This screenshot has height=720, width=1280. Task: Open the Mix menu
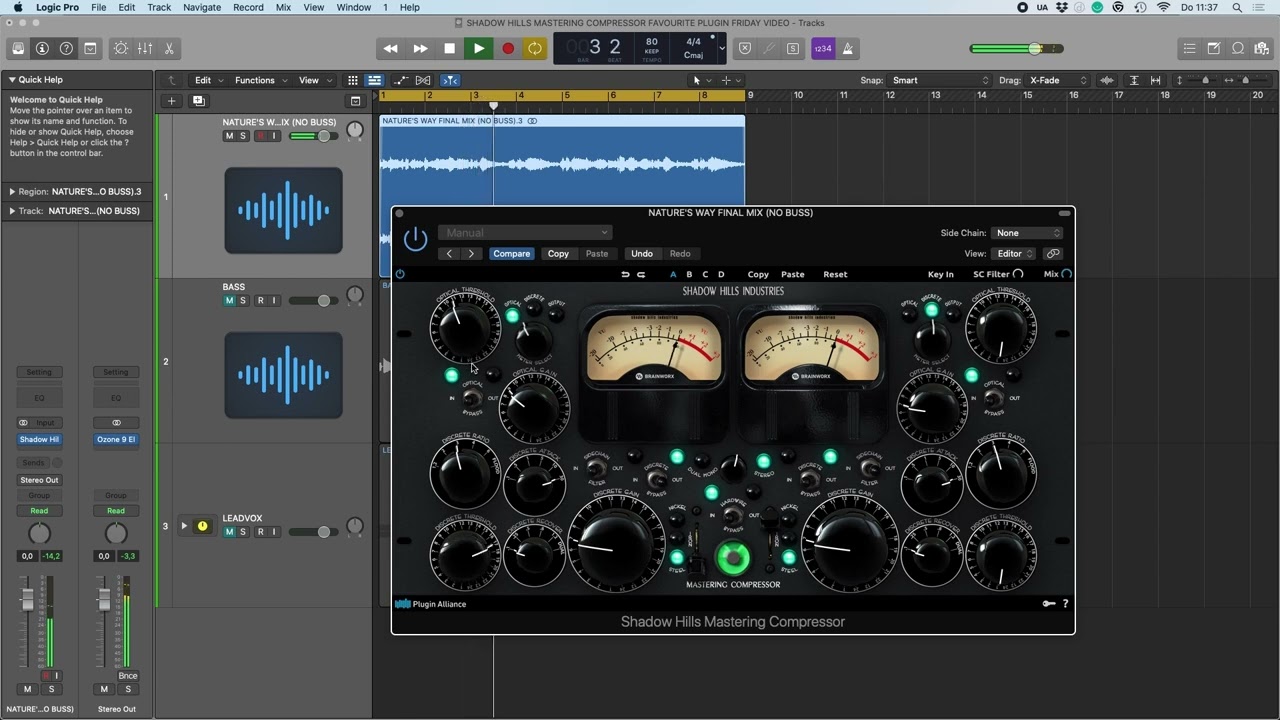[x=283, y=7]
